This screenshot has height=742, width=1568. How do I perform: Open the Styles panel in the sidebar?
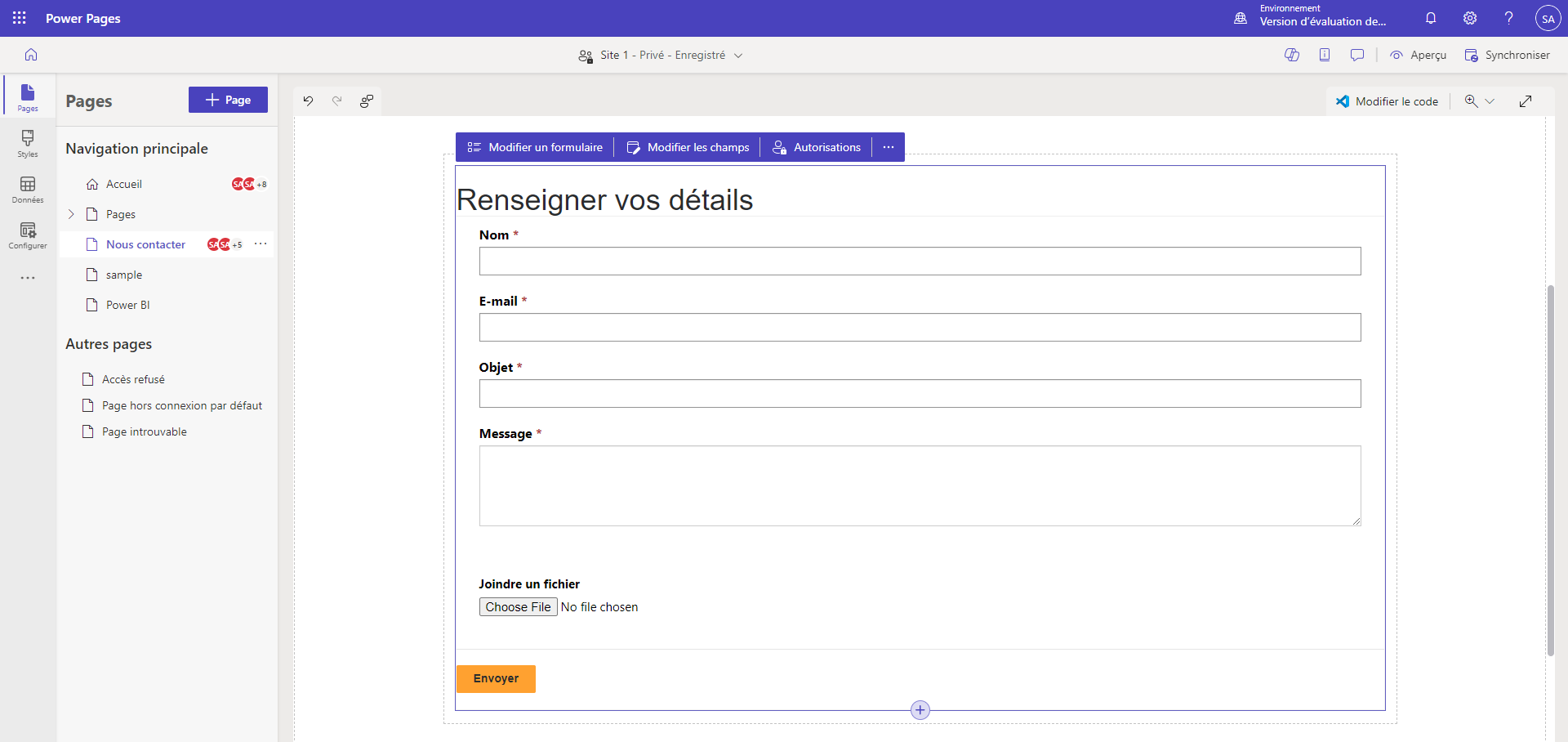click(27, 144)
